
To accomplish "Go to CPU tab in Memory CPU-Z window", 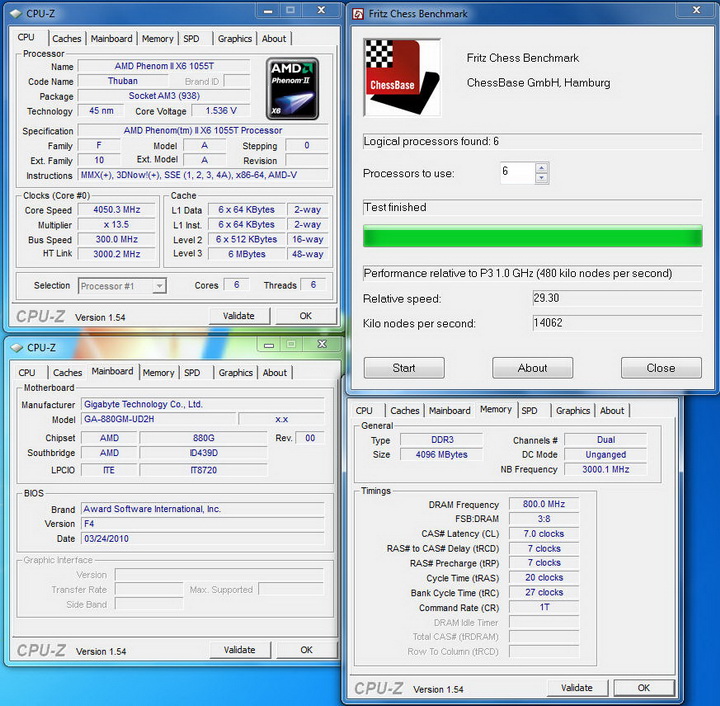I will [364, 410].
